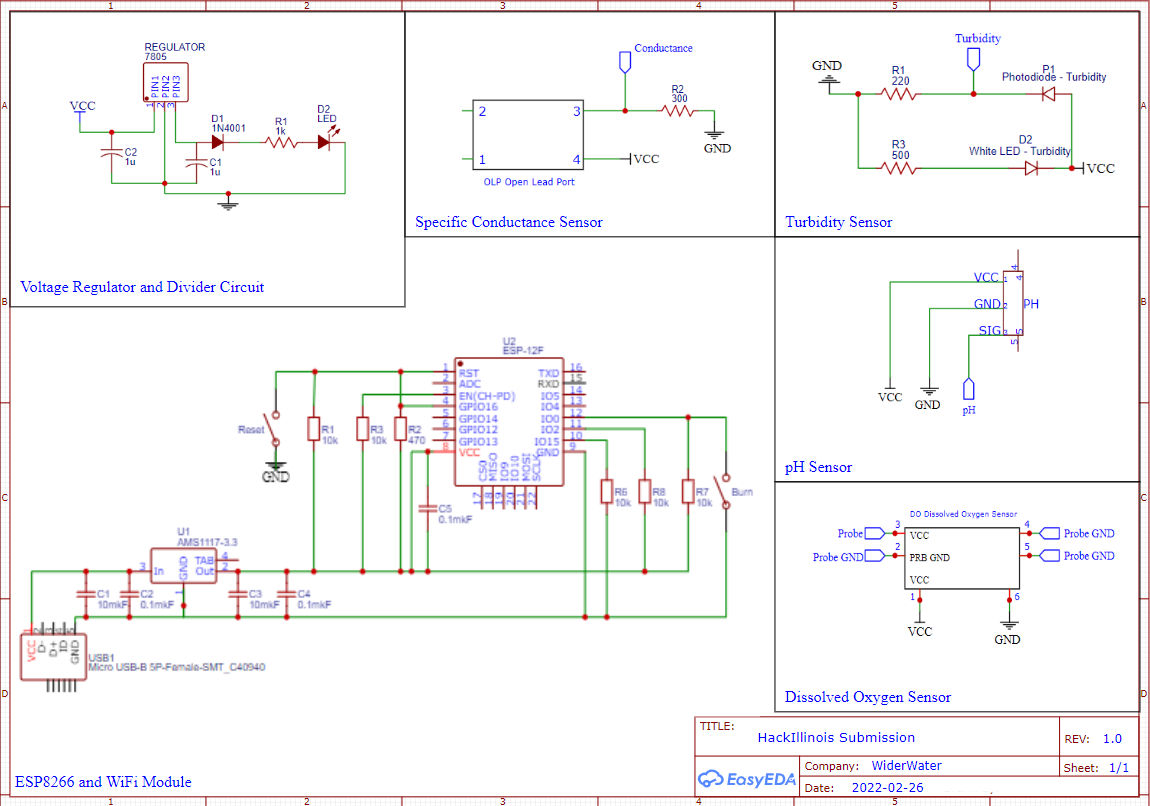
Task: Select the ESP-12F module body
Action: (508, 422)
